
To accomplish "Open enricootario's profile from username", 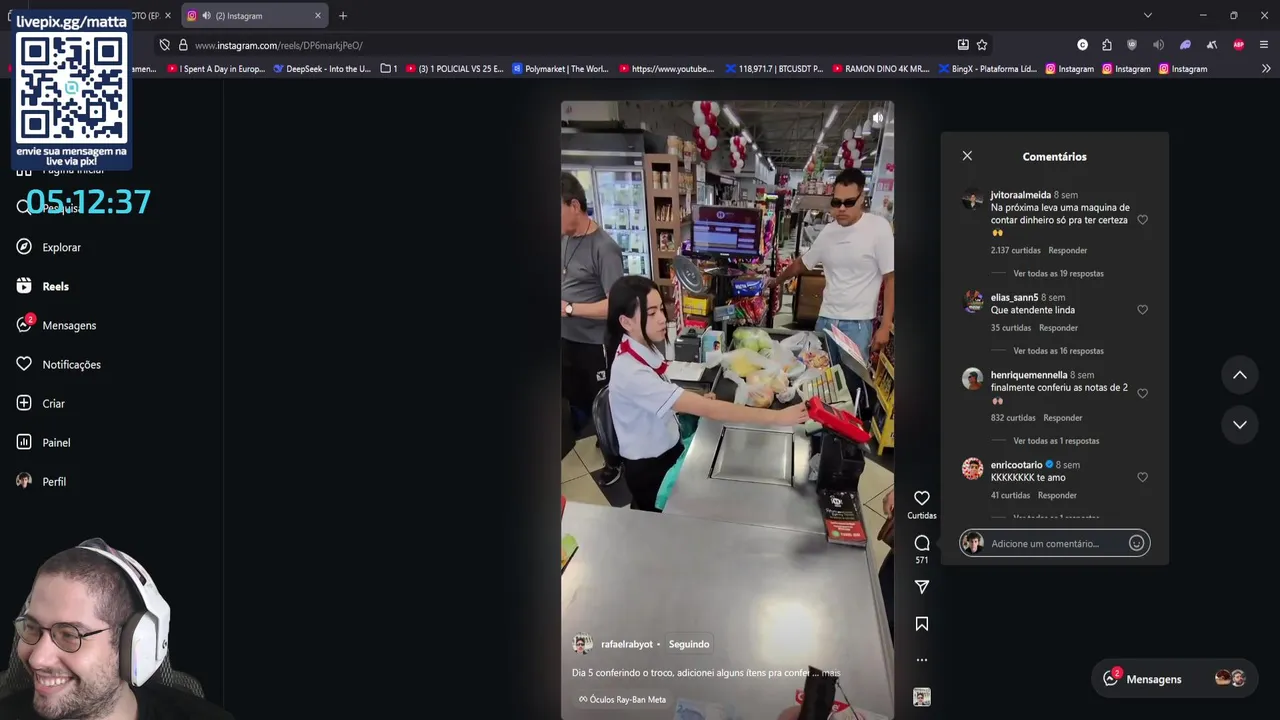I will coord(1016,465).
